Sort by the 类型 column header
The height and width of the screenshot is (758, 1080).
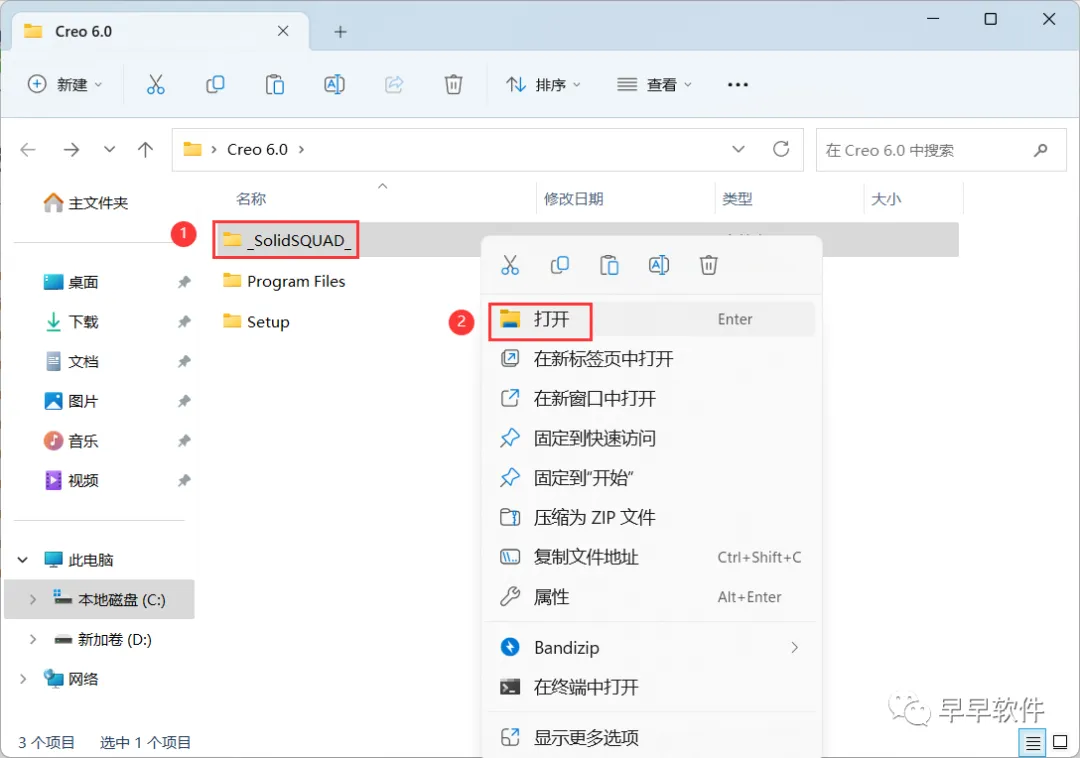[x=737, y=199]
